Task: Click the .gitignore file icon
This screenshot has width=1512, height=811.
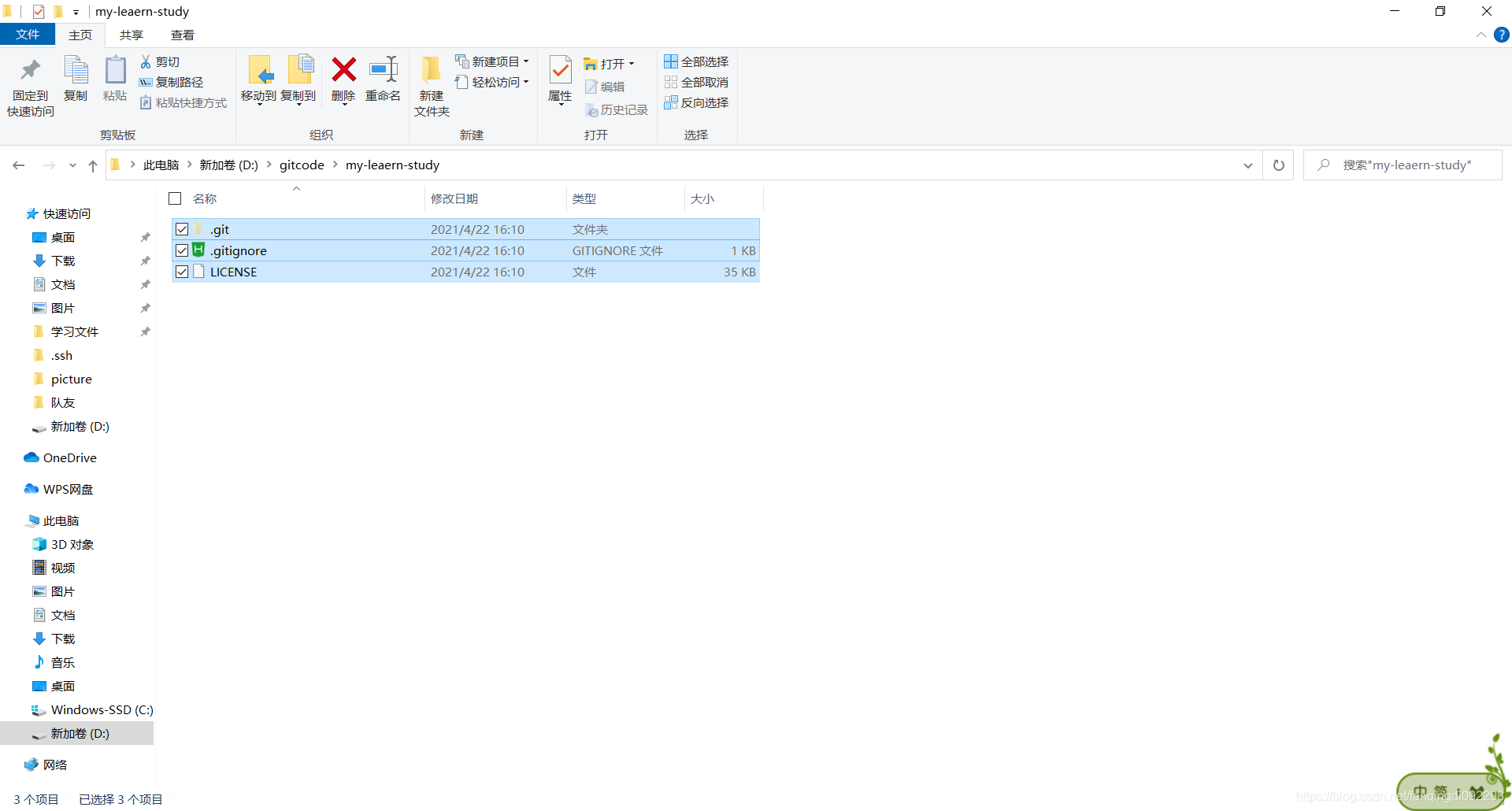Action: tap(198, 250)
